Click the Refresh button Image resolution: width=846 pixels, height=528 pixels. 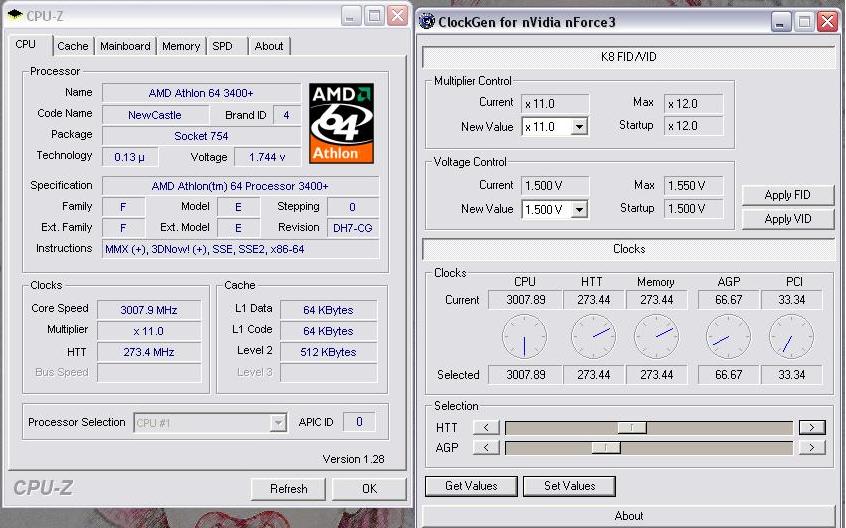pos(289,489)
